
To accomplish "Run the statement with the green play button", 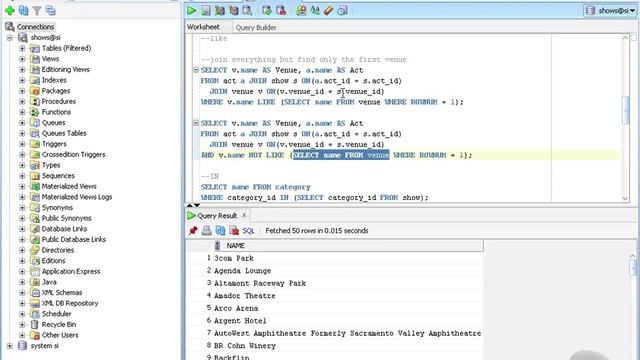I will [191, 11].
